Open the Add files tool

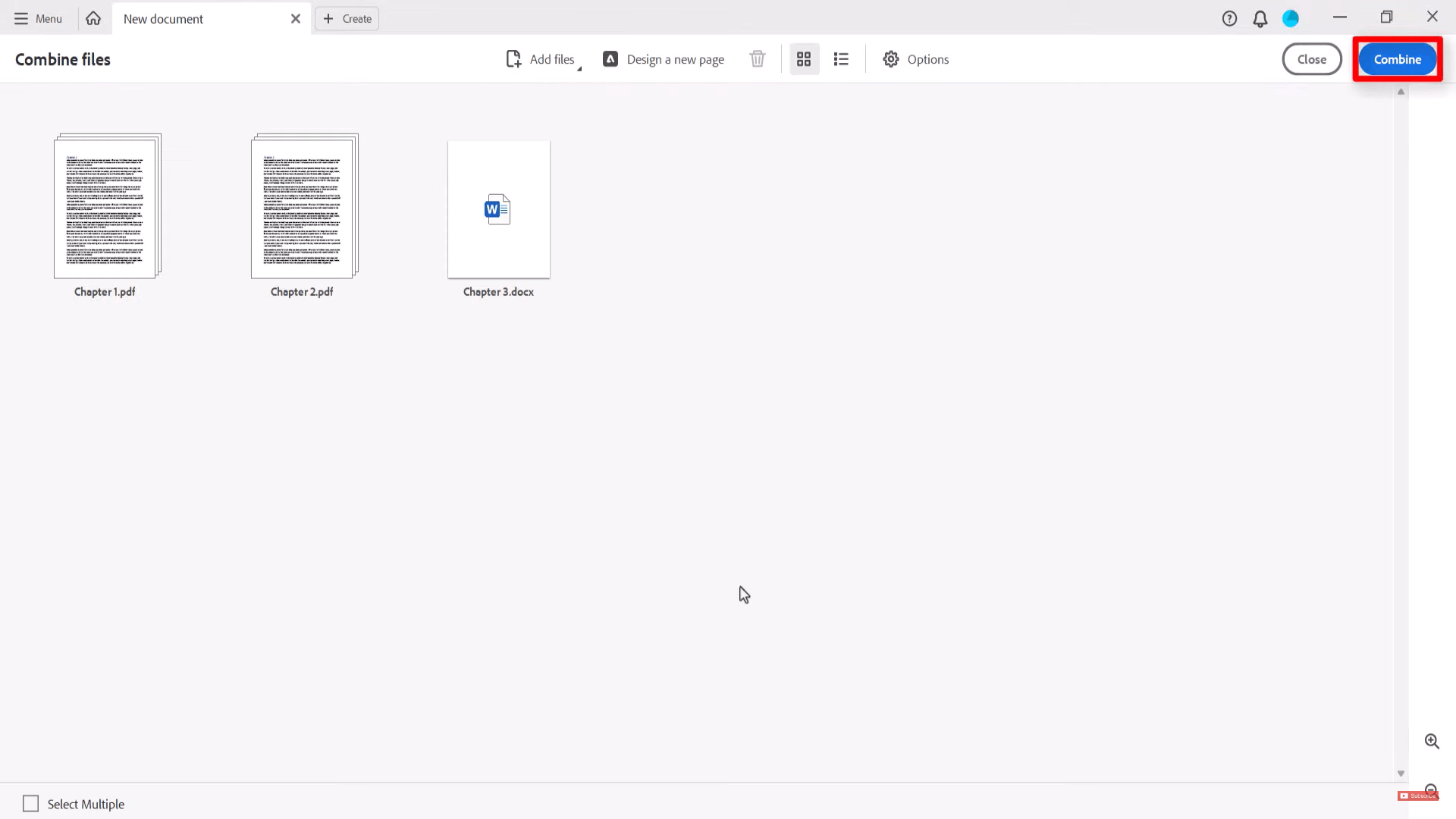point(541,58)
